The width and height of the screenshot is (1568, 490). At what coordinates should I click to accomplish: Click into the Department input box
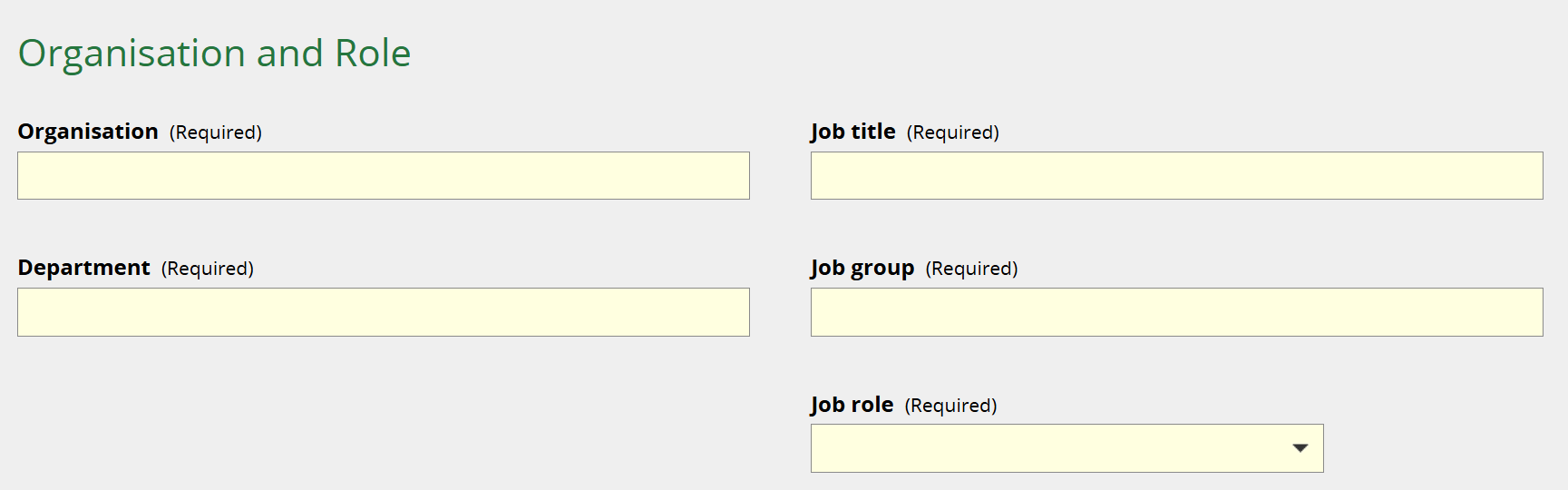click(x=383, y=312)
